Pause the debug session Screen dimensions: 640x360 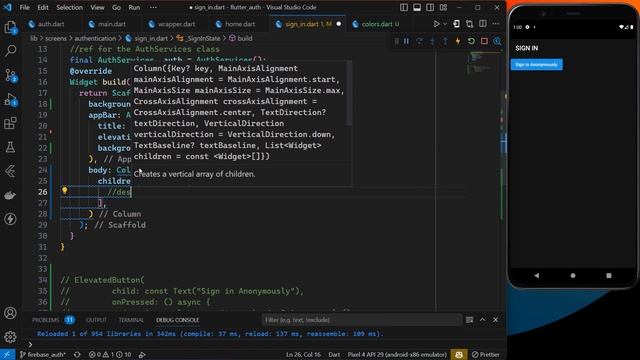pos(407,41)
